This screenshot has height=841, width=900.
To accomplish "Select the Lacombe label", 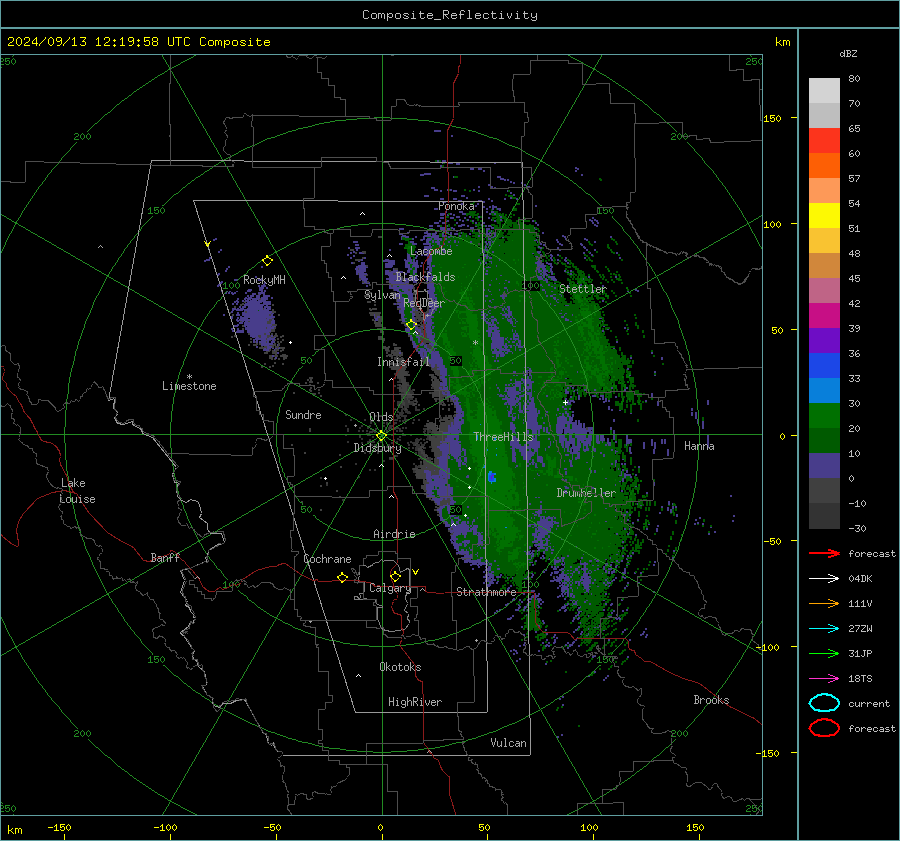I will pyautogui.click(x=431, y=251).
